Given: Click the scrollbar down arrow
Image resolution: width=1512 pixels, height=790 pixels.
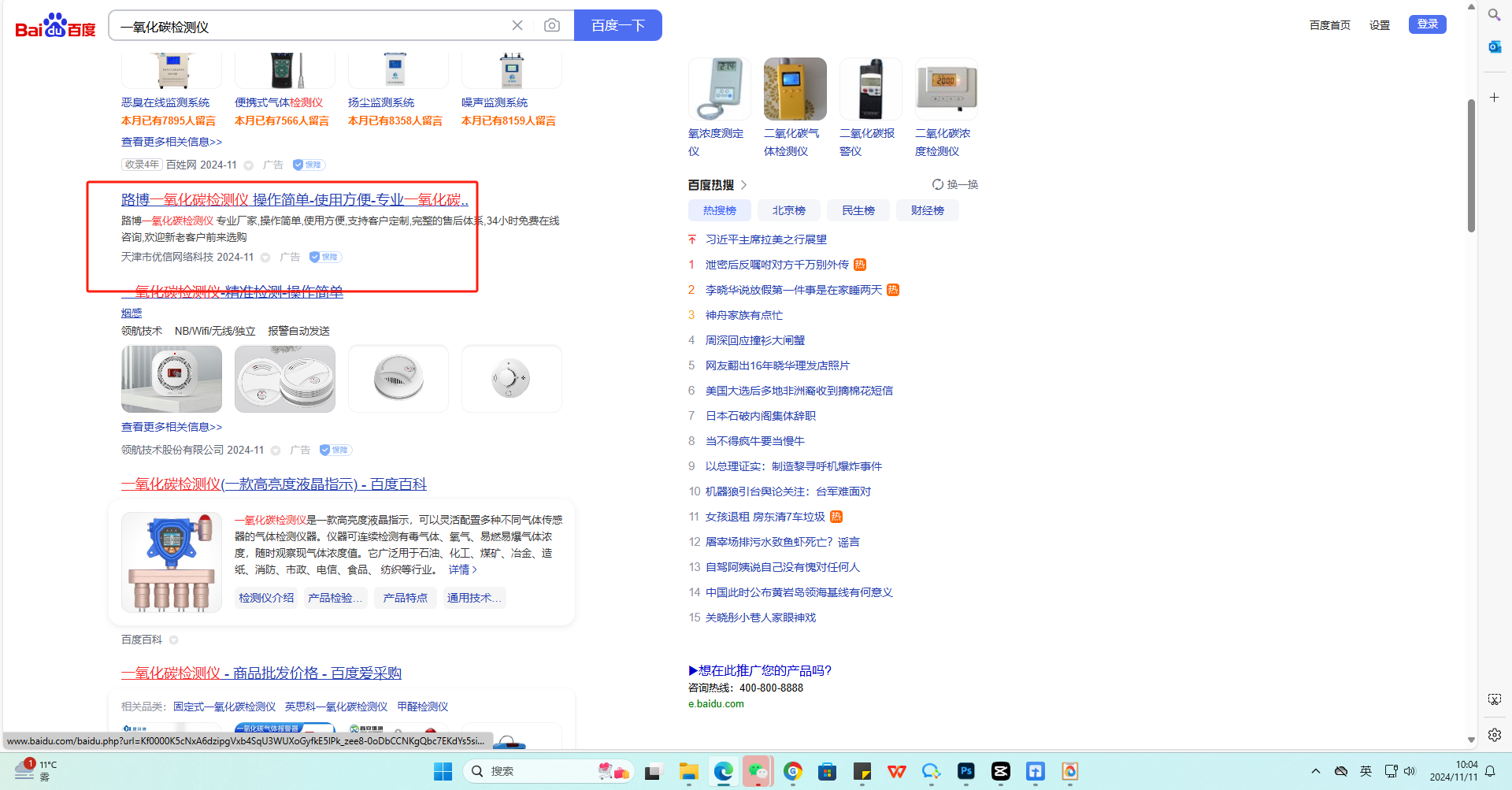Looking at the screenshot, I should click(x=1471, y=740).
